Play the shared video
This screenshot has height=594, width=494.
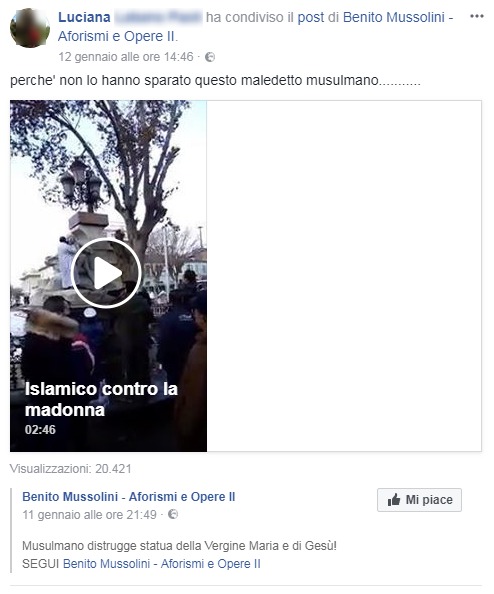tap(106, 273)
